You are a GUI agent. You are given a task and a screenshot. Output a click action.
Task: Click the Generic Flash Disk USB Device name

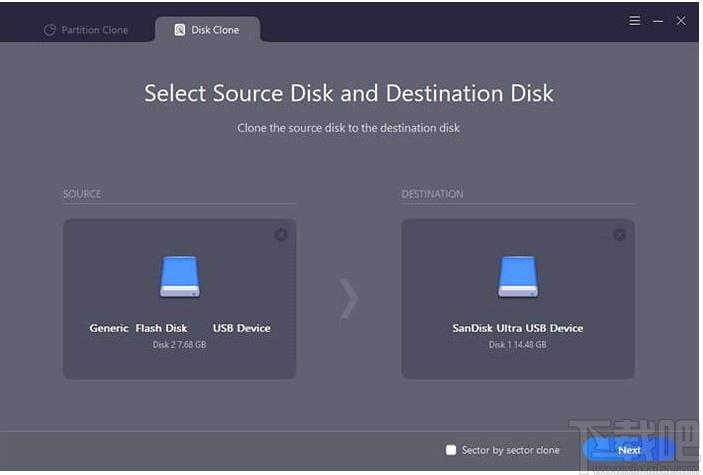tap(180, 328)
